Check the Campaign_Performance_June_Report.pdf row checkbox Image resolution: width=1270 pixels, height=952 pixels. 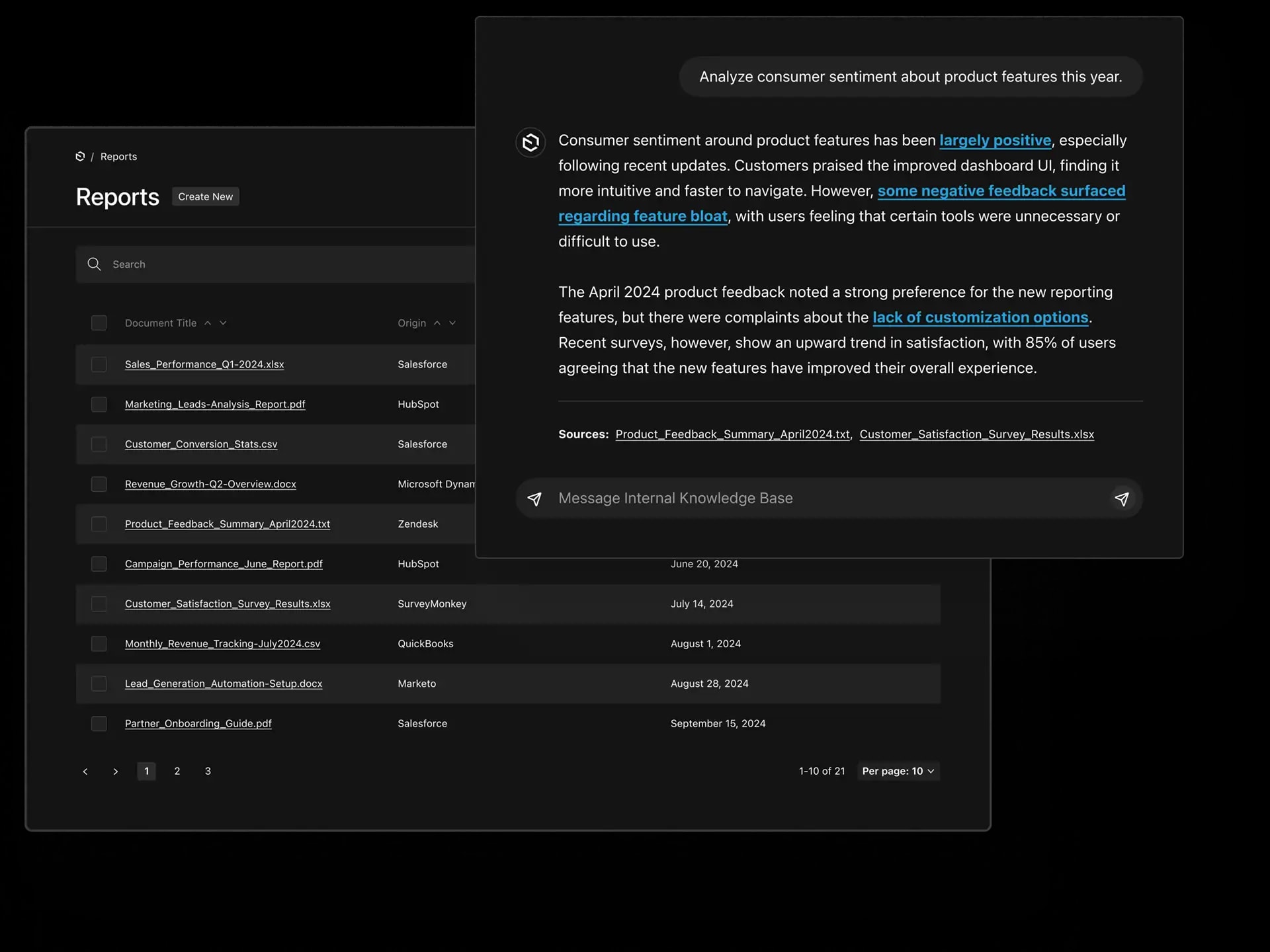click(x=99, y=564)
